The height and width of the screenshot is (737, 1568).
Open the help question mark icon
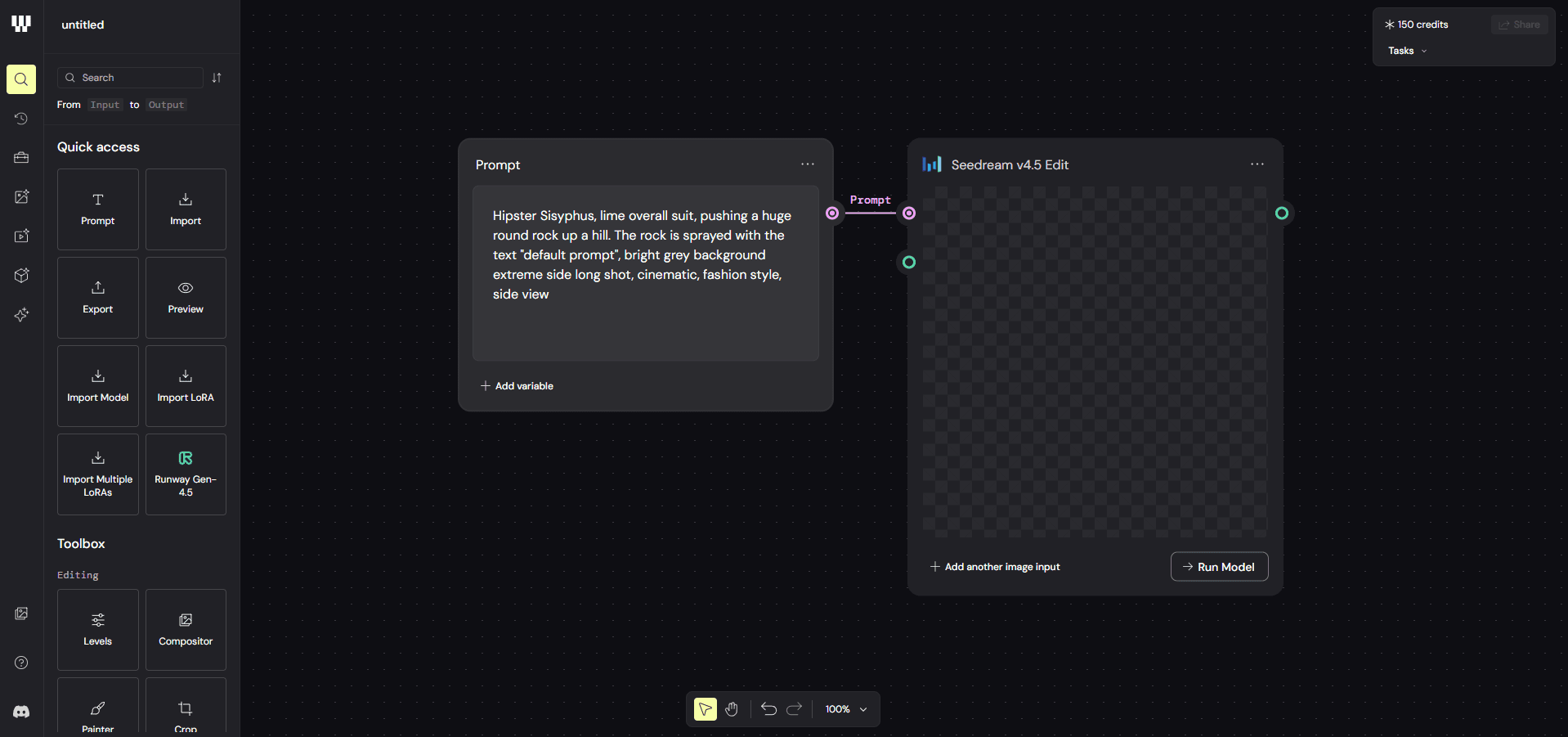[x=21, y=663]
